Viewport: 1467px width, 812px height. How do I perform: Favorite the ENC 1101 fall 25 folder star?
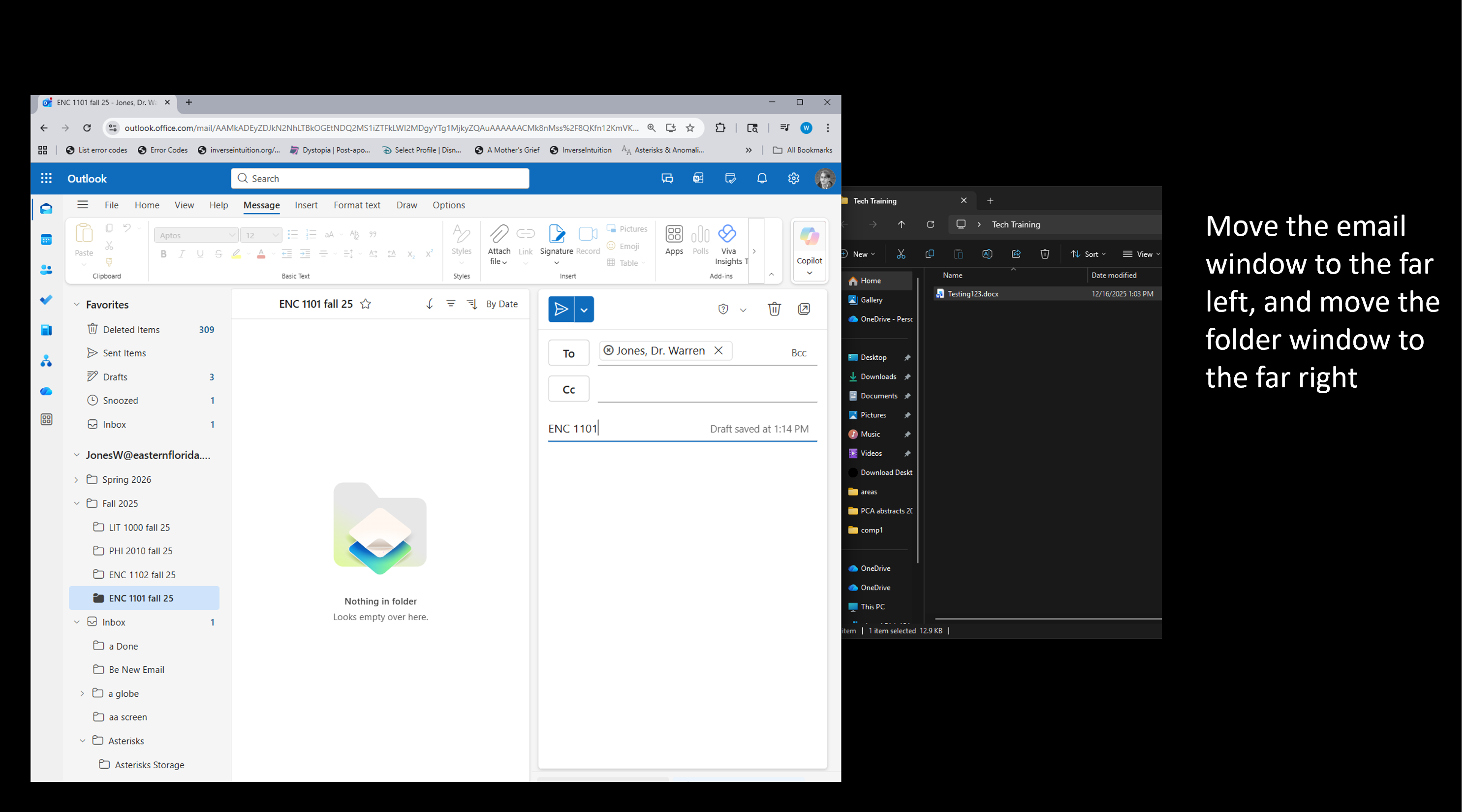click(366, 304)
